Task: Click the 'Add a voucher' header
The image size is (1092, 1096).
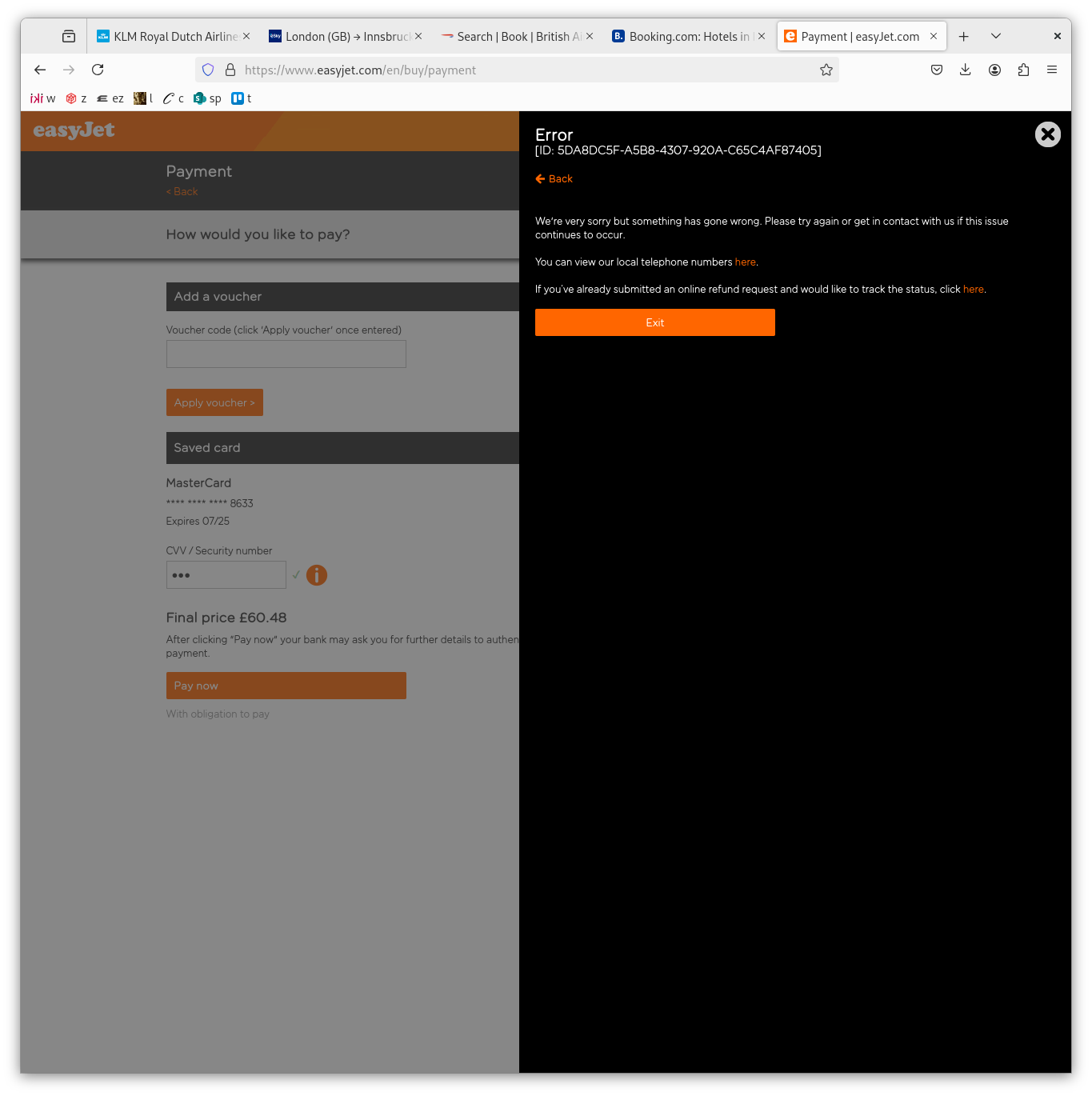Action: (x=342, y=297)
